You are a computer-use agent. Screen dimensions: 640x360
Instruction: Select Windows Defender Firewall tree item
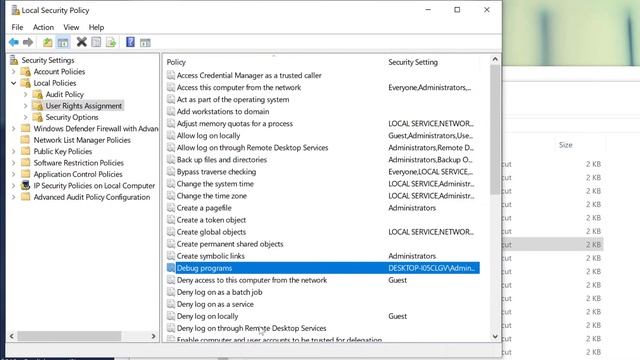pyautogui.click(x=96, y=129)
